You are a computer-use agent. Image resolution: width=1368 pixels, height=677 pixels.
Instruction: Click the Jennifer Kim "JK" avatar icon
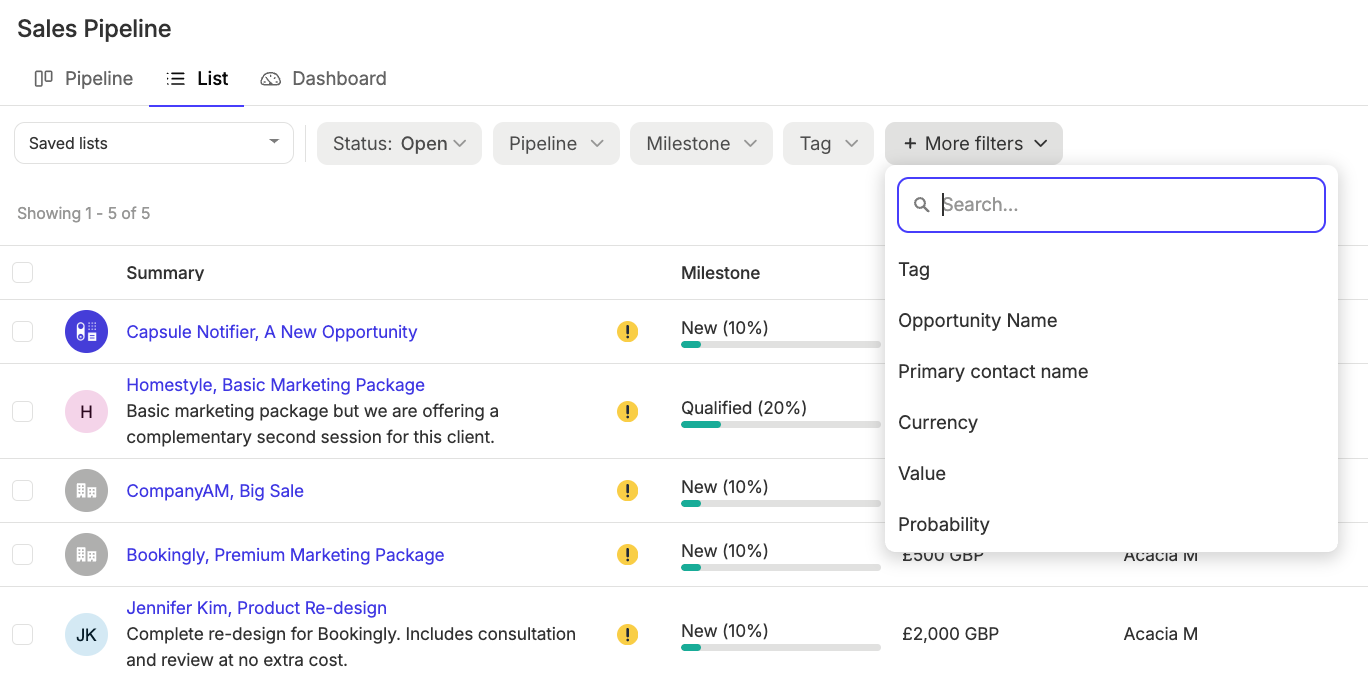[86, 634]
